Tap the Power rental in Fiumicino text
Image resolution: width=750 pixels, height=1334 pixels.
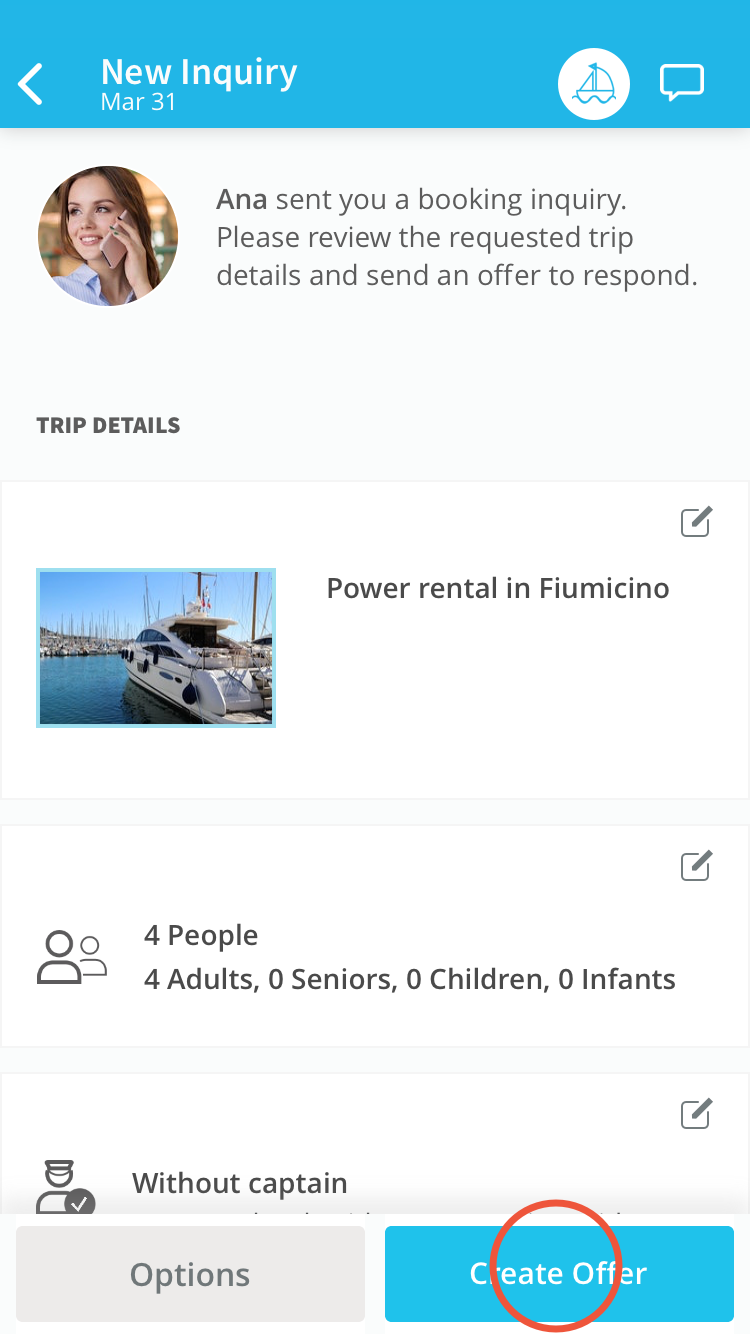(498, 588)
